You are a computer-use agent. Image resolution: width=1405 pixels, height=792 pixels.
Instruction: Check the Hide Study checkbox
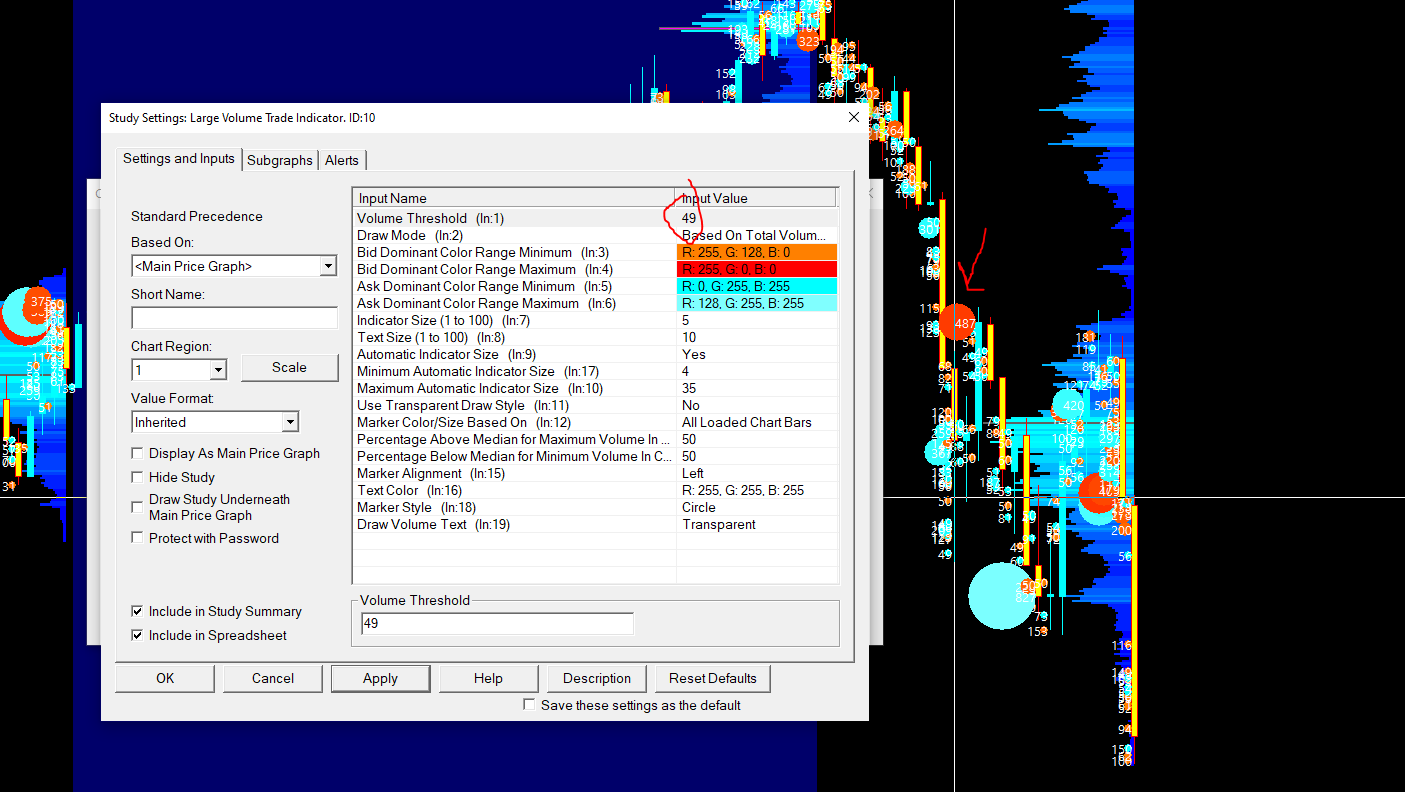coord(138,477)
